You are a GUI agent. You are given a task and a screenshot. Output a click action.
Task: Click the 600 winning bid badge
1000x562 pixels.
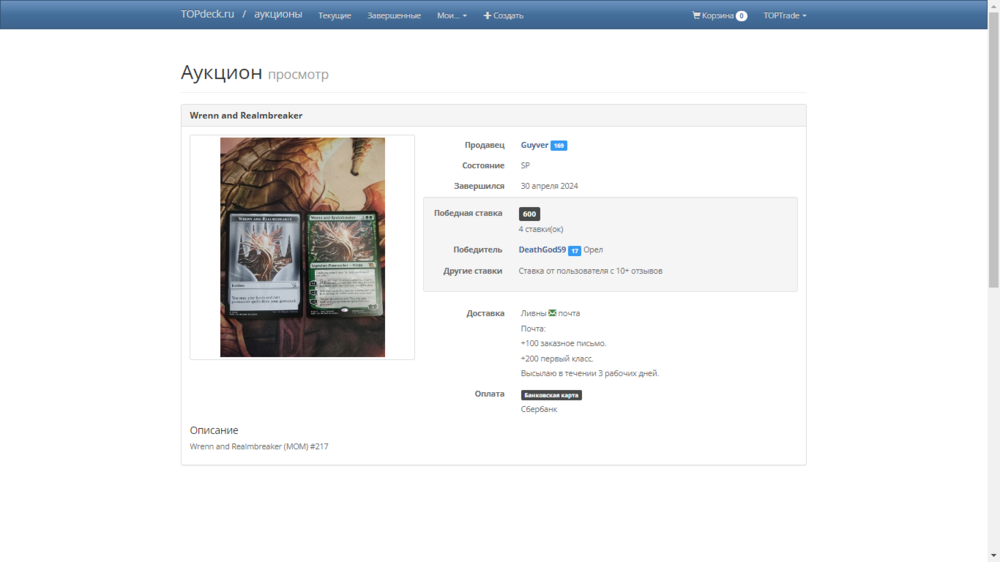pos(529,214)
